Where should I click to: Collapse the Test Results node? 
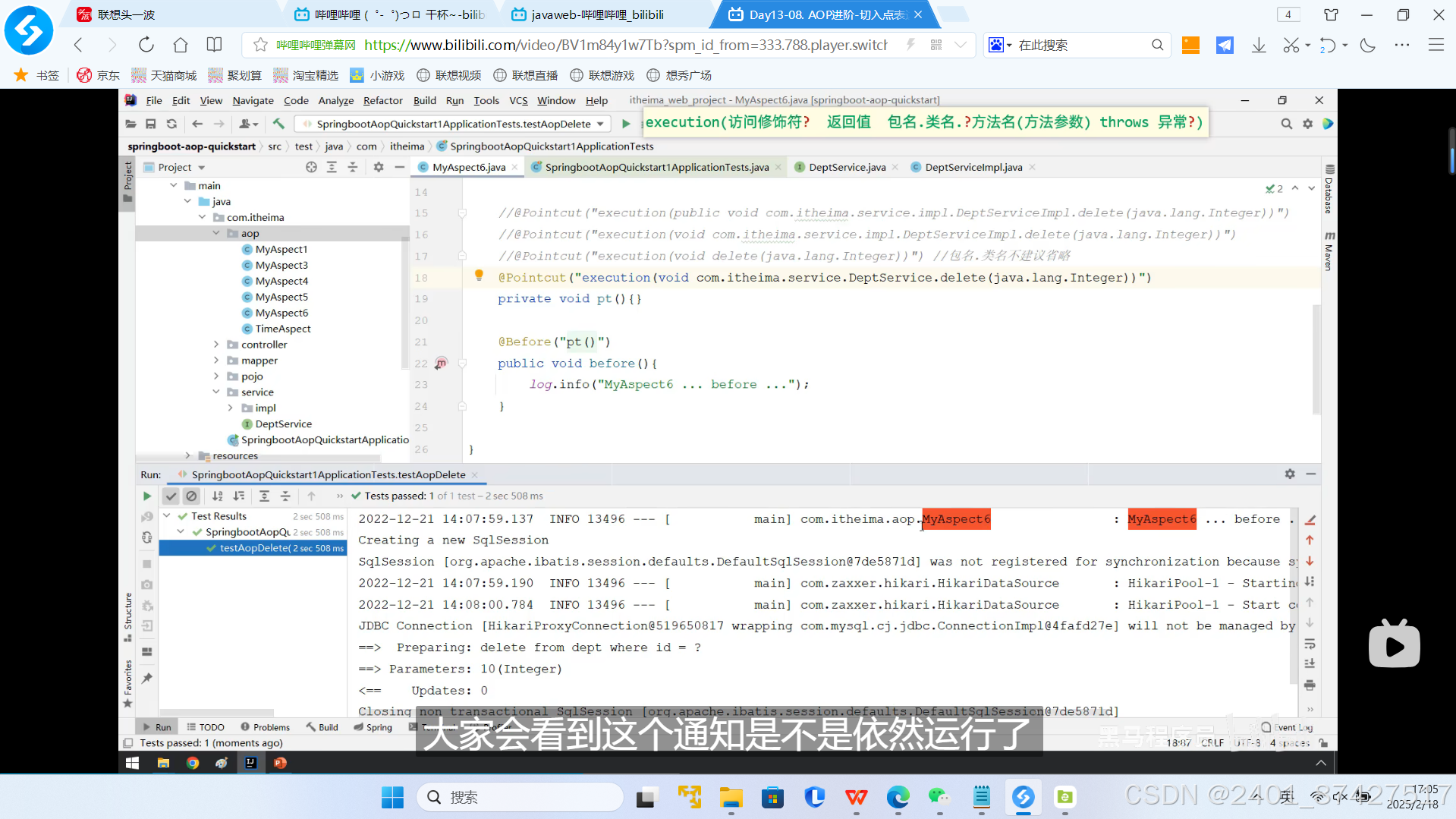167,516
